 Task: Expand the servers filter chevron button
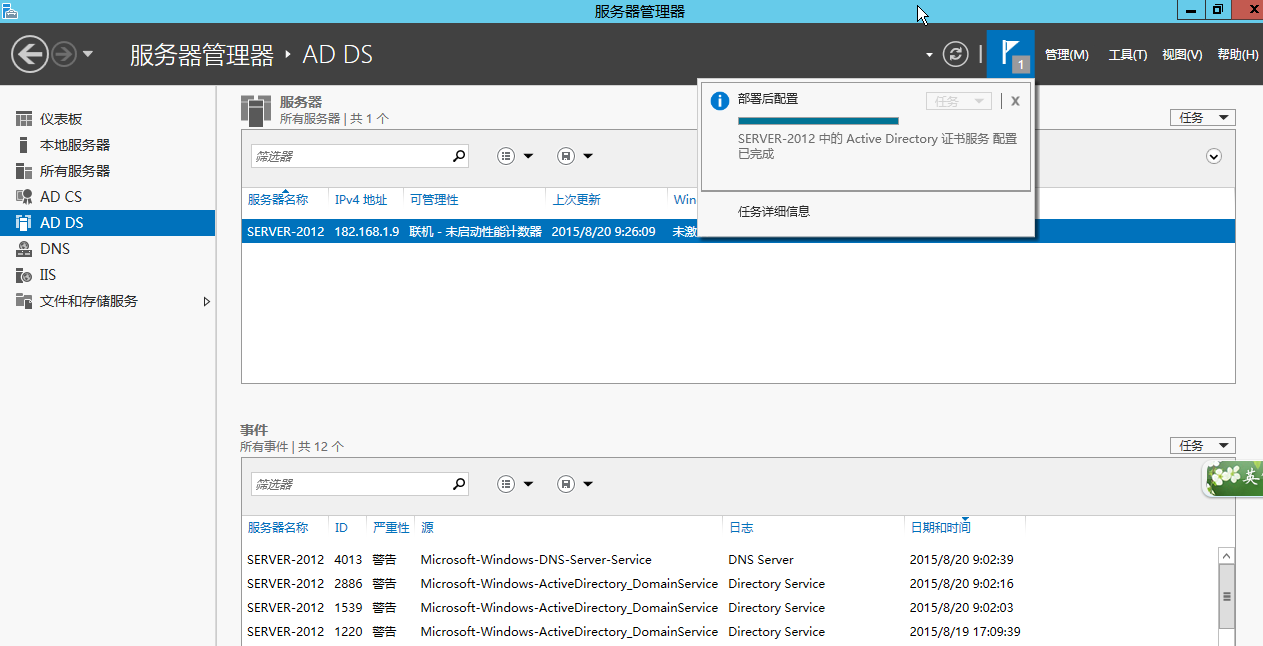point(1214,156)
